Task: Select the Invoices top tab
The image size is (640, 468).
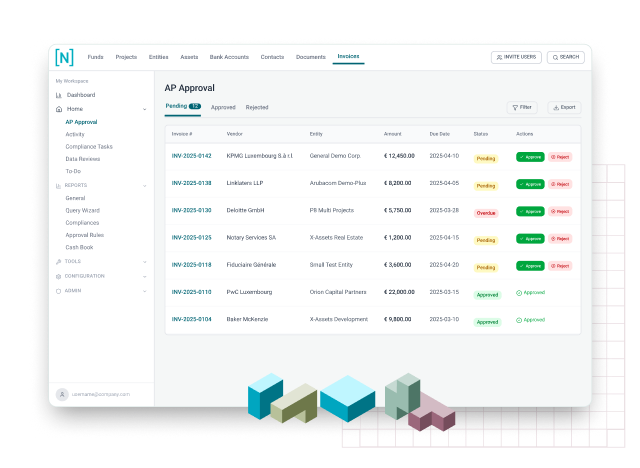Action: pos(348,56)
